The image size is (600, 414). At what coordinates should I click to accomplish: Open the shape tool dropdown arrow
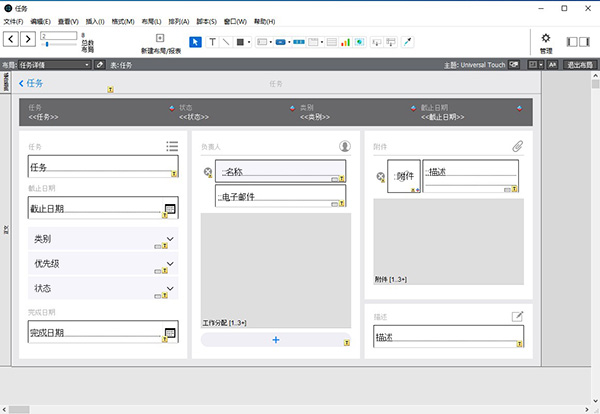pos(249,42)
